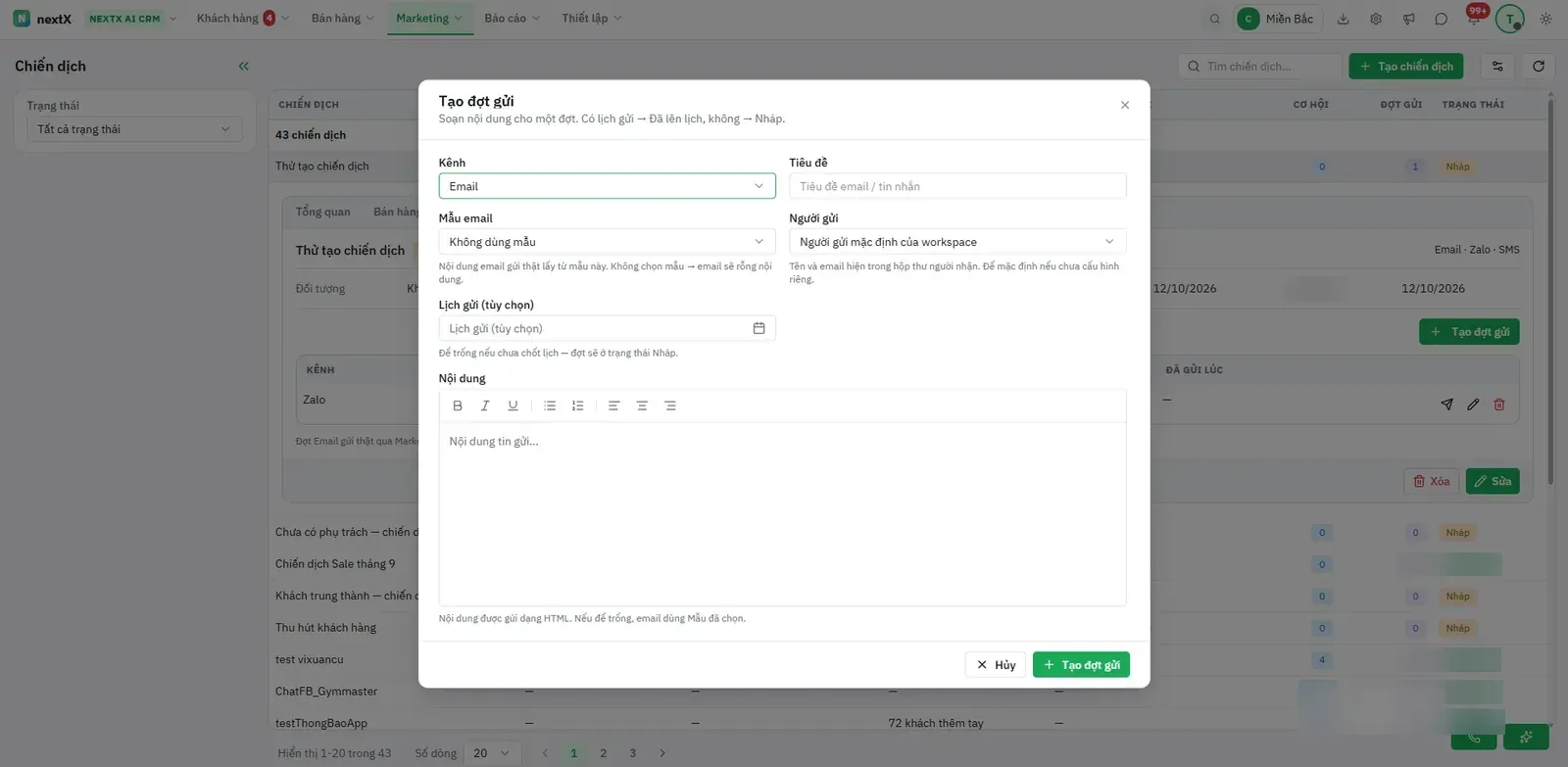Align content text to the left
This screenshot has width=1568, height=767.
click(614, 406)
